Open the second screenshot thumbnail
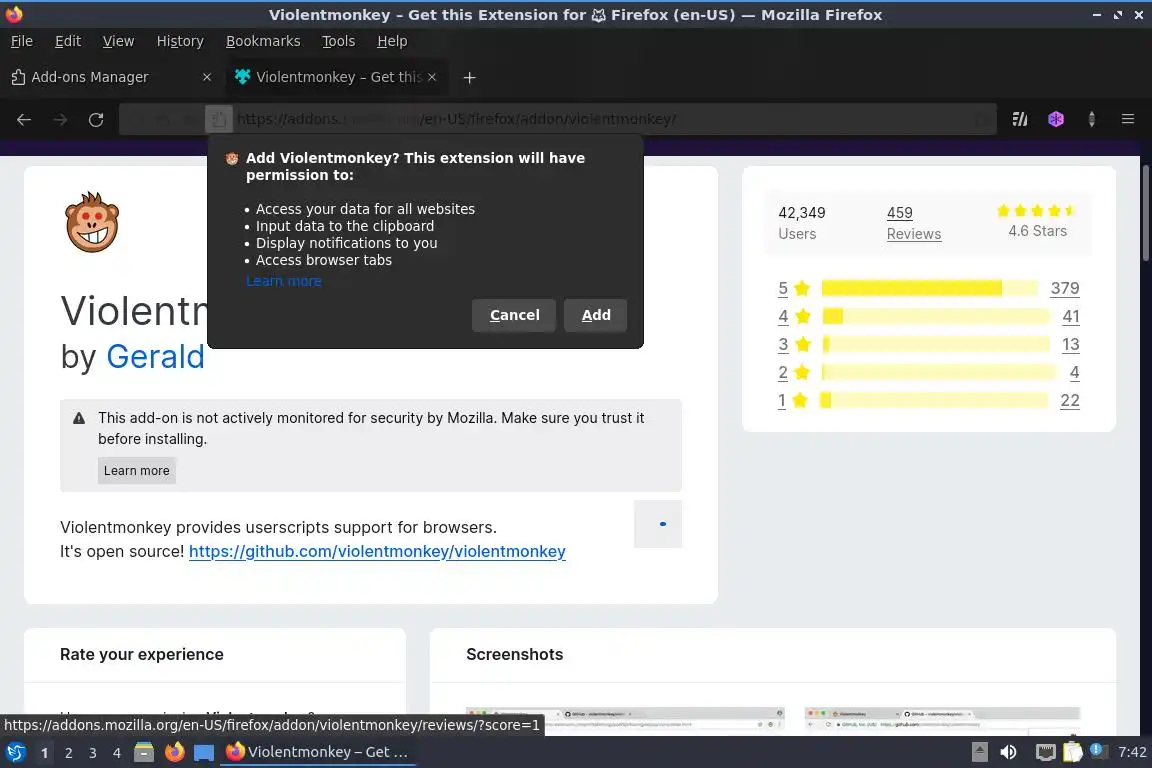 (942, 721)
